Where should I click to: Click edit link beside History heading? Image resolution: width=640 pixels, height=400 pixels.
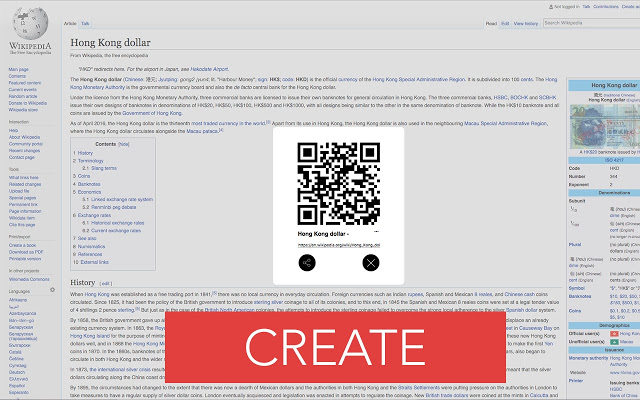point(106,284)
